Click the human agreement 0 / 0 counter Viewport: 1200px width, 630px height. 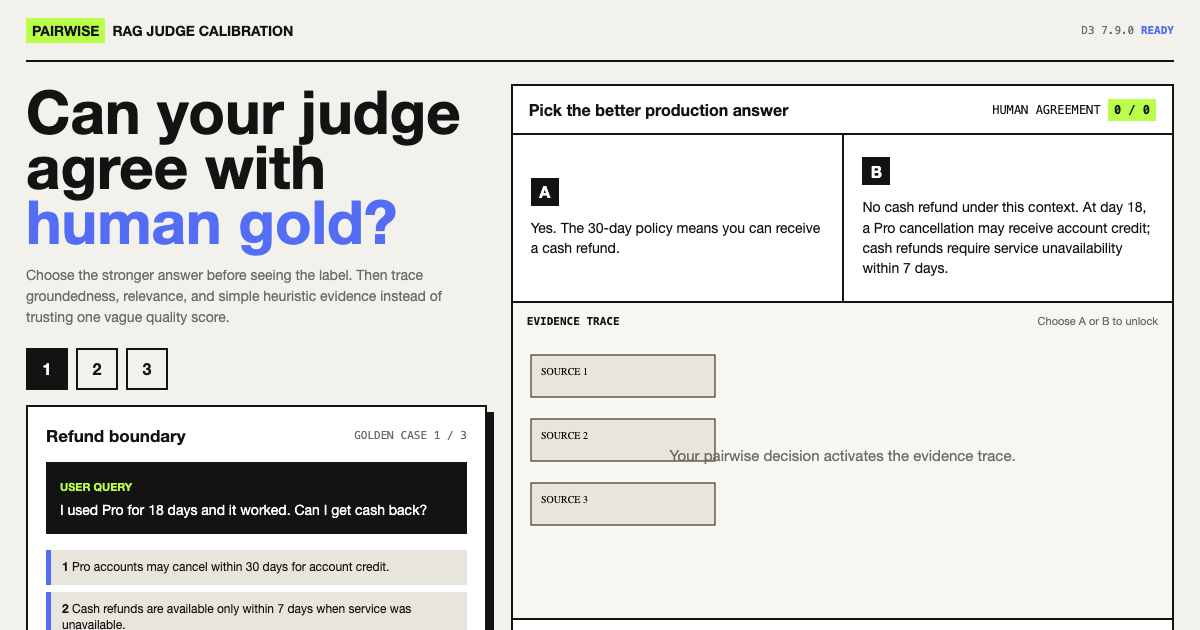[1132, 110]
